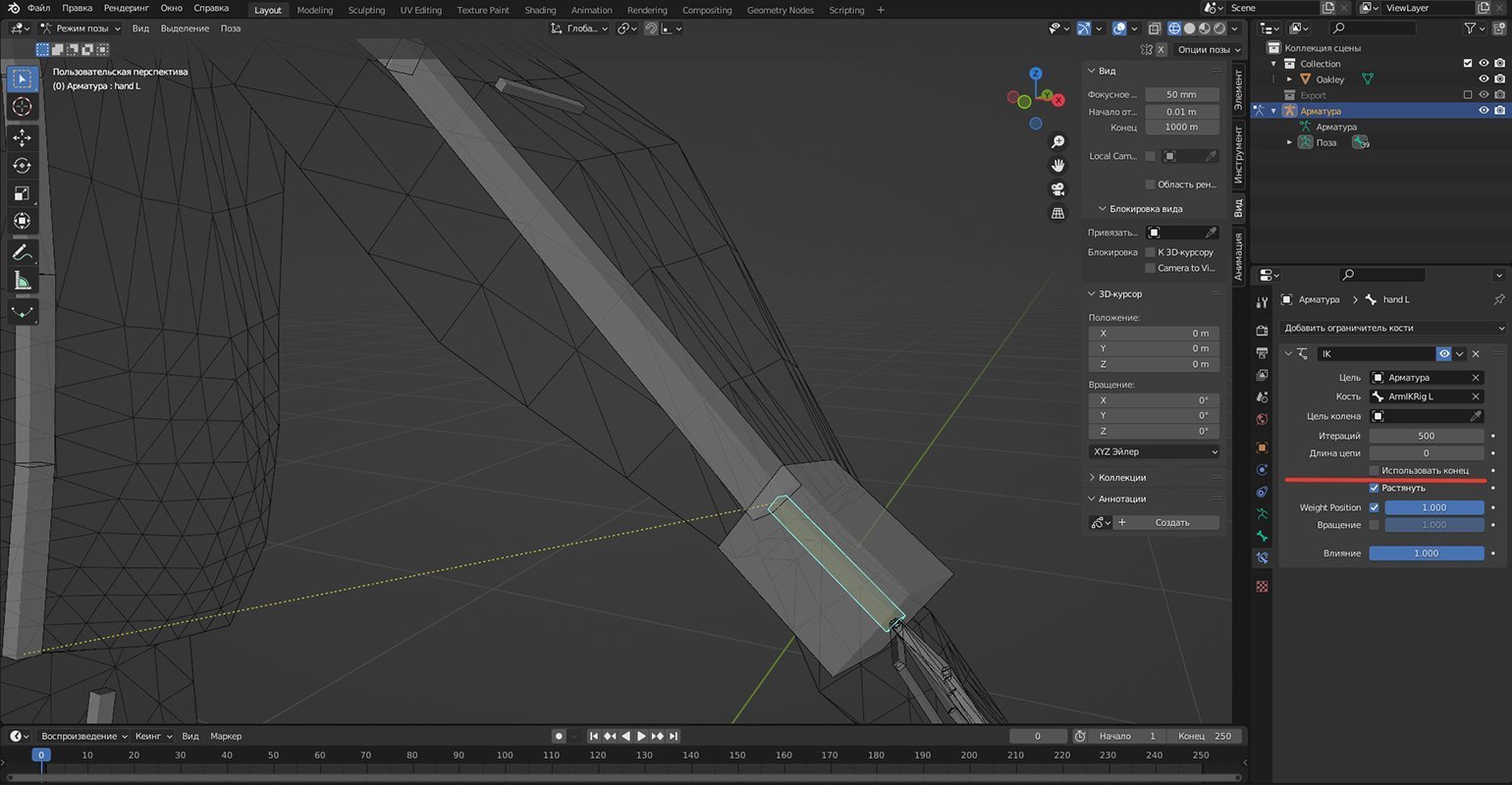Select the Measure tool
Screen dimensions: 1512x785
pyautogui.click(x=22, y=281)
